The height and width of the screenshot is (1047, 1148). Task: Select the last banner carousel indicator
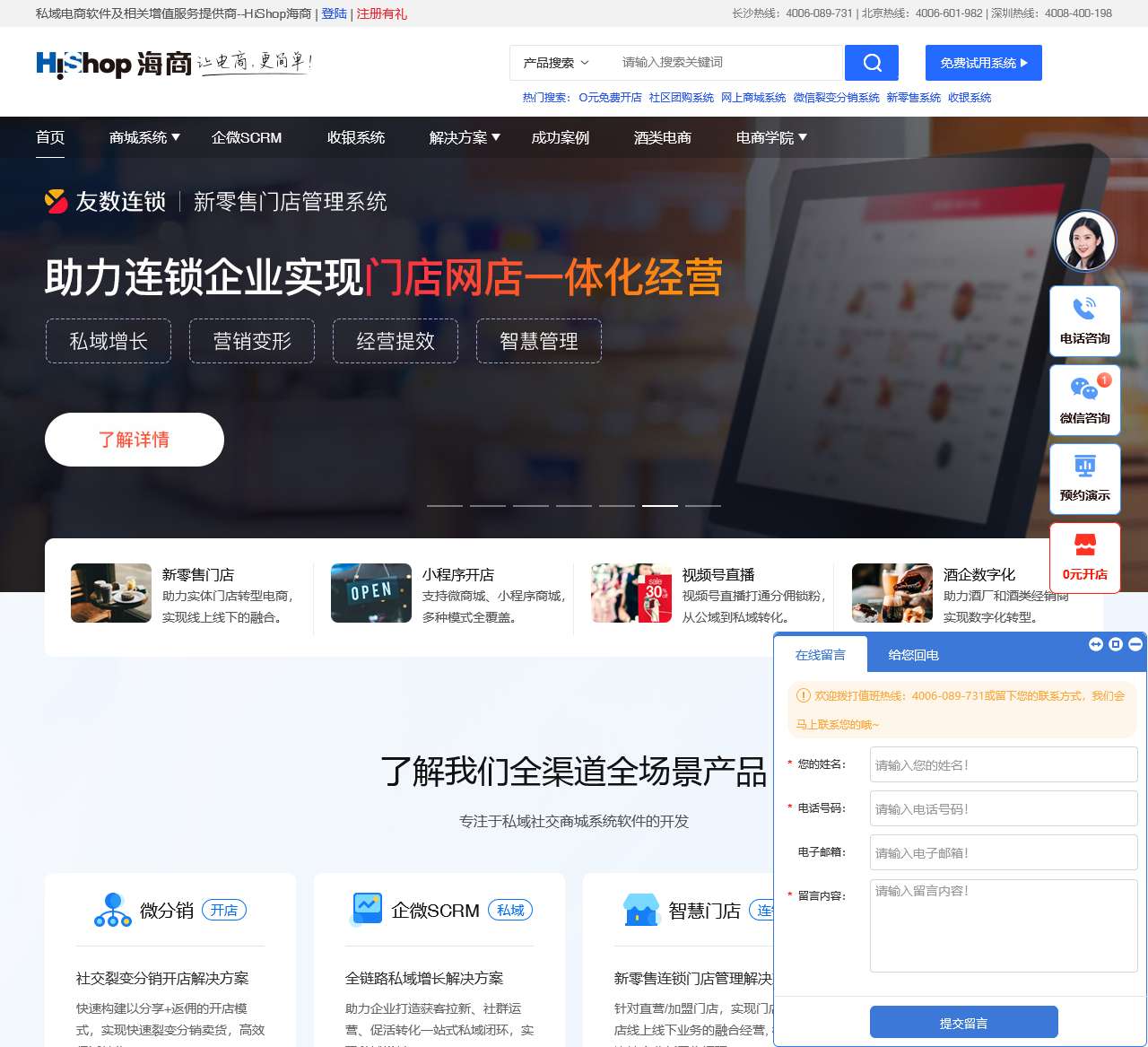click(703, 506)
